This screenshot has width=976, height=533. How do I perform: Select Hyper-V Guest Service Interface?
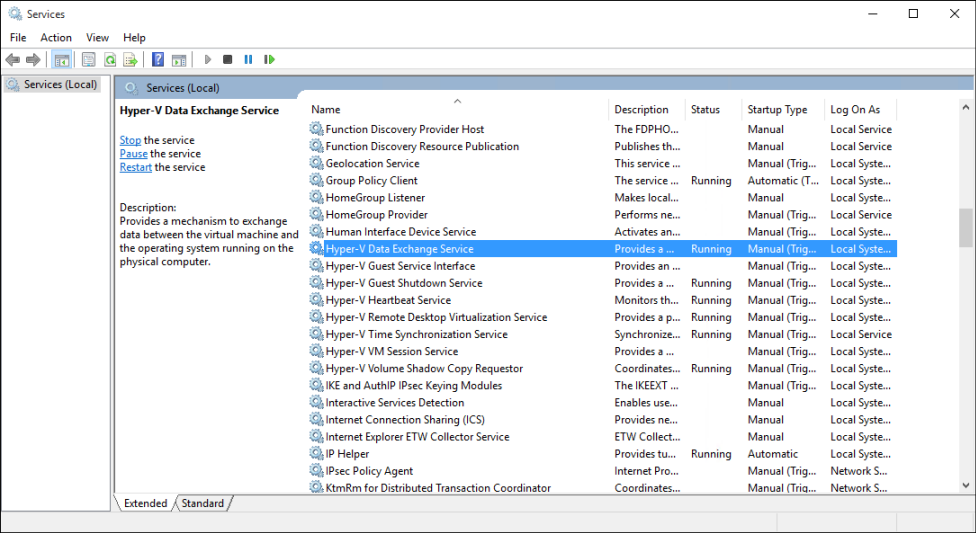pos(603,266)
